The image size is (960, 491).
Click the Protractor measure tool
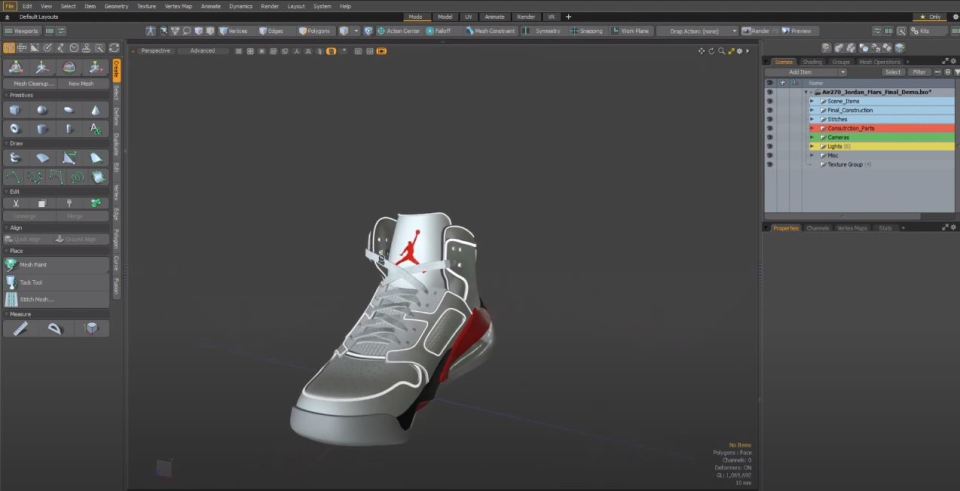tap(56, 329)
